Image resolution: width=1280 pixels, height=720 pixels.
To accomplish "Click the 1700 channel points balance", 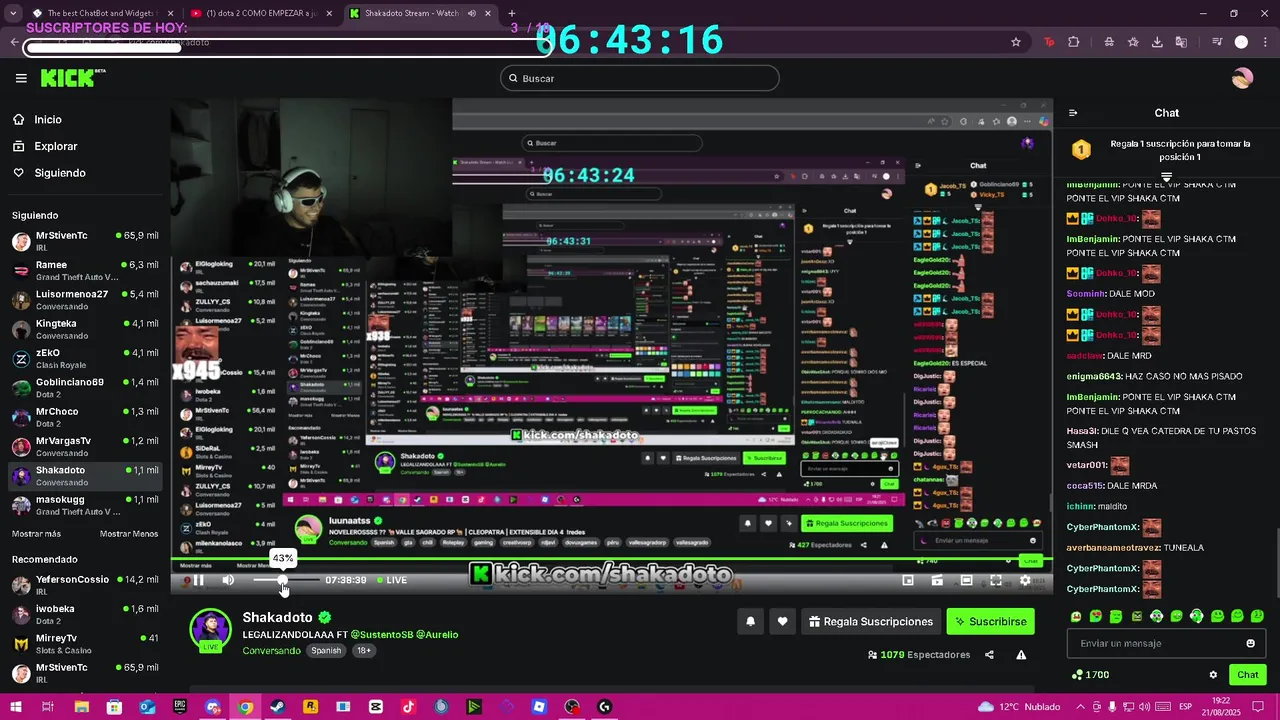I will click(1089, 675).
